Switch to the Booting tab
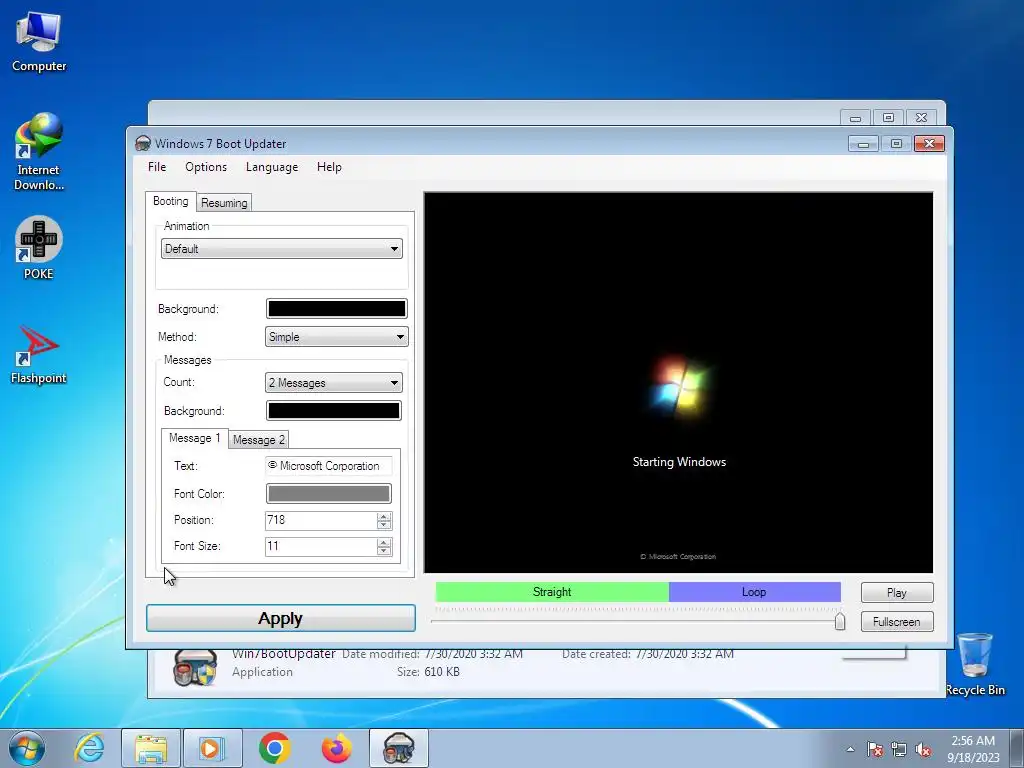 pyautogui.click(x=170, y=201)
